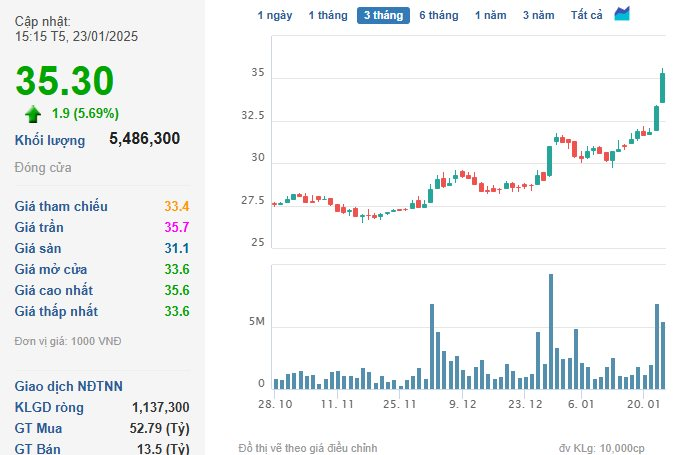Viewport: 675px width, 455px height.
Task: Click the latest tall green candlestick near 35
Action: (663, 88)
